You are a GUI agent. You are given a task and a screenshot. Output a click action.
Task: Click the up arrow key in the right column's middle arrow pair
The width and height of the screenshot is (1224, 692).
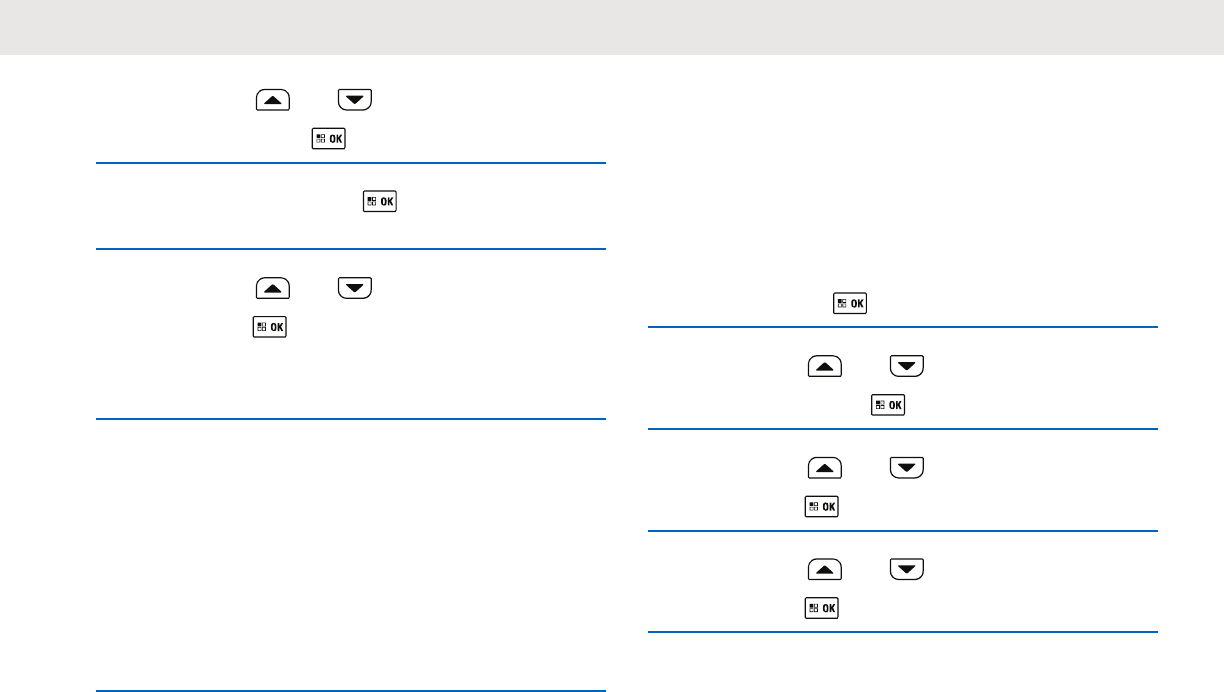click(825, 468)
